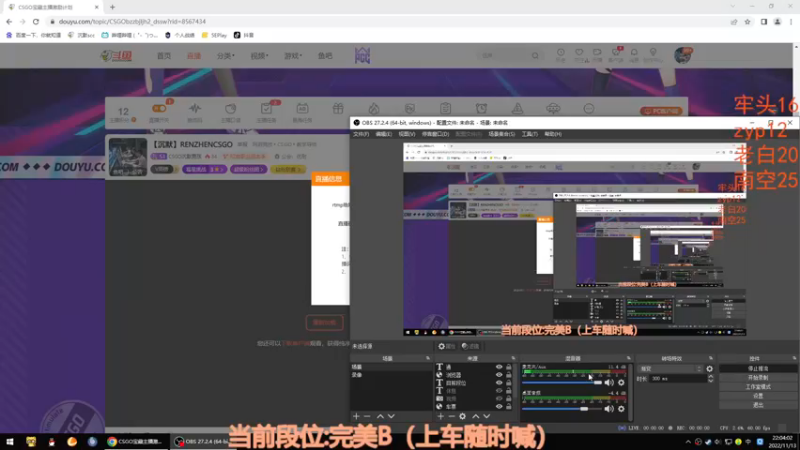The width and height of the screenshot is (800, 450).
Task: Remove scene with minus in Scenes panel
Action: click(x=367, y=416)
